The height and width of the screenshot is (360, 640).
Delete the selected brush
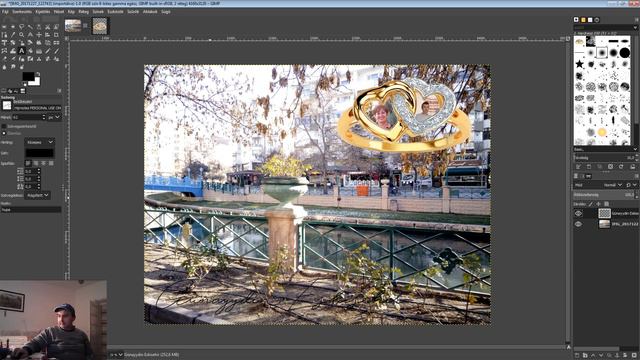610,167
